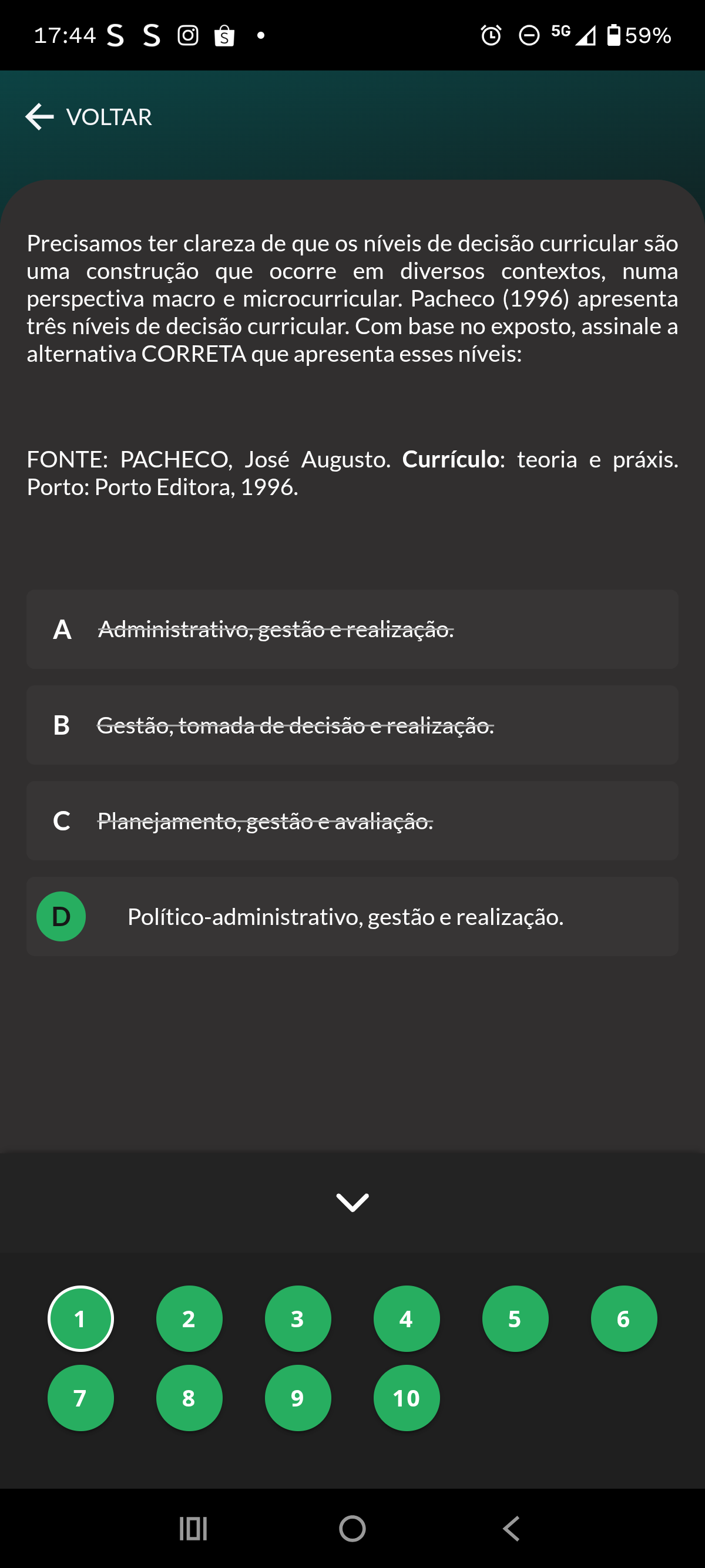Go to question 1

coord(80,1318)
